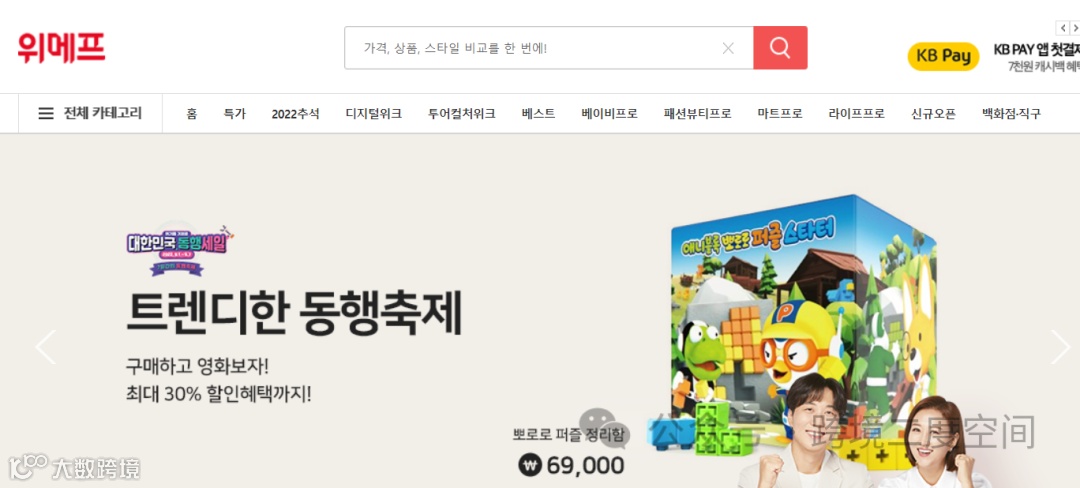Click the small left arrow above KB Pay ad
Viewport: 1080px width, 488px height.
point(1063,28)
